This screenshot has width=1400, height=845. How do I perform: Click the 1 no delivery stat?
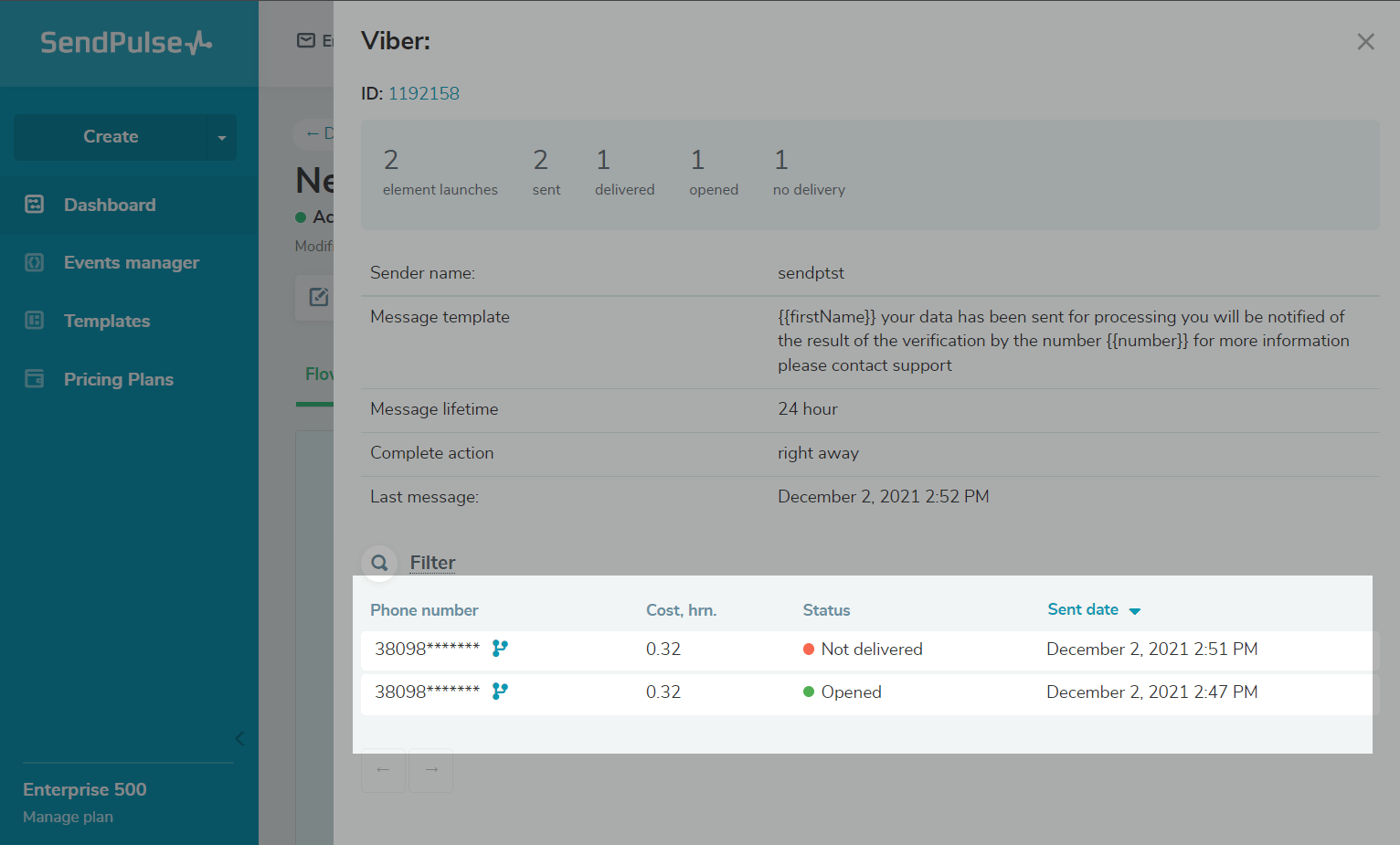click(x=809, y=173)
